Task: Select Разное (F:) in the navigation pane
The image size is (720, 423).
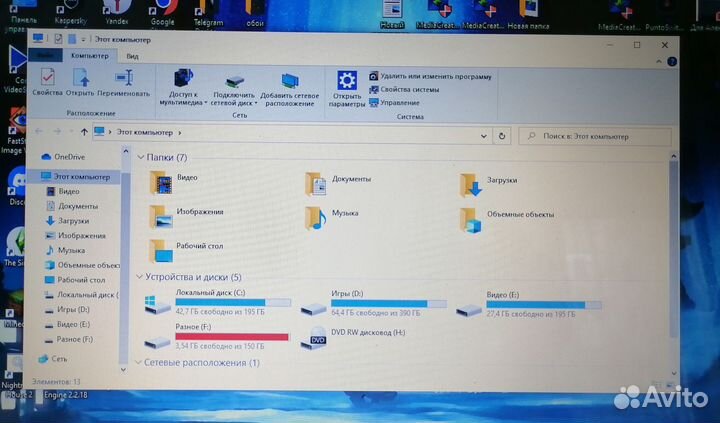Action: [73, 339]
